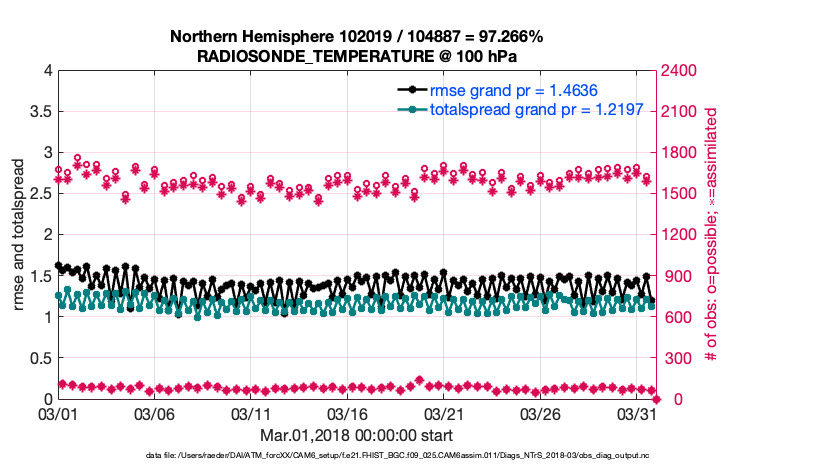Click the "RADIOSONDE_TEMPERATURE @ 100 hPa" subtitle

(356, 55)
